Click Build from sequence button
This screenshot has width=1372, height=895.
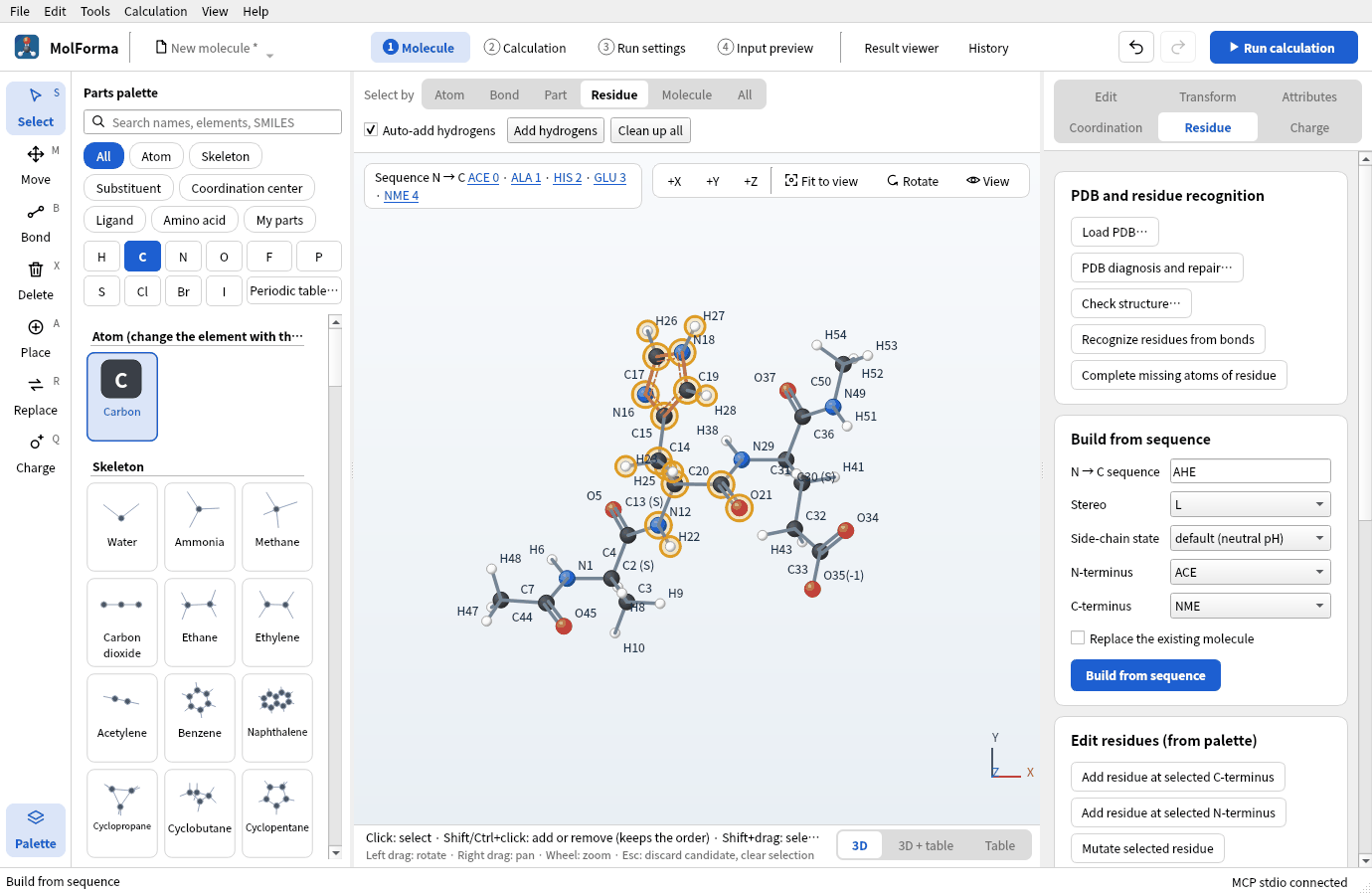(1145, 676)
